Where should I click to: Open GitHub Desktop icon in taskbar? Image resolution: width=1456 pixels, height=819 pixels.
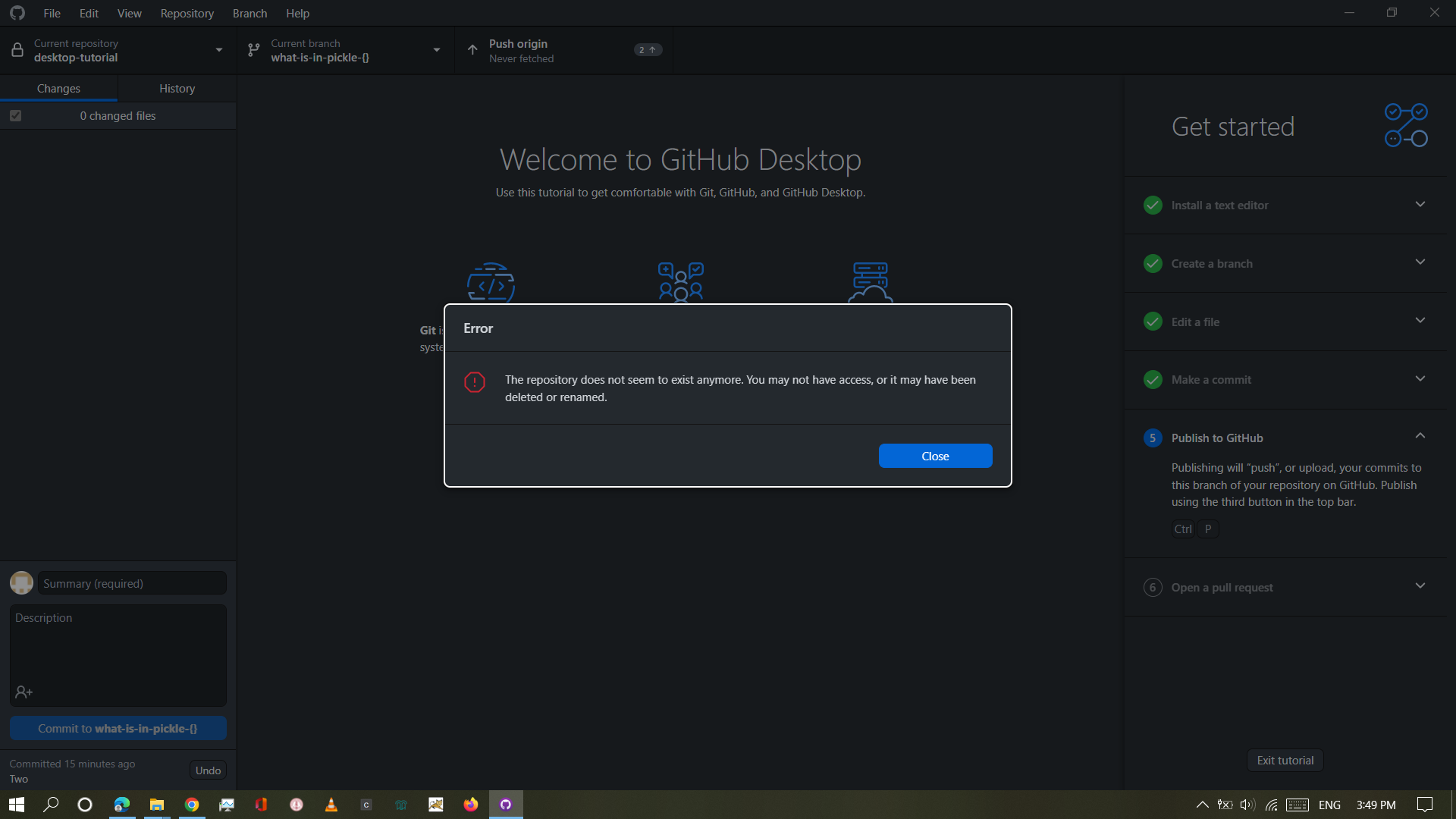point(506,805)
